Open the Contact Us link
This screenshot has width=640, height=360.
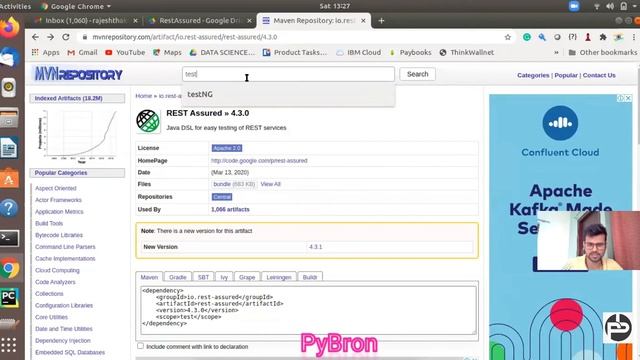[x=599, y=76]
